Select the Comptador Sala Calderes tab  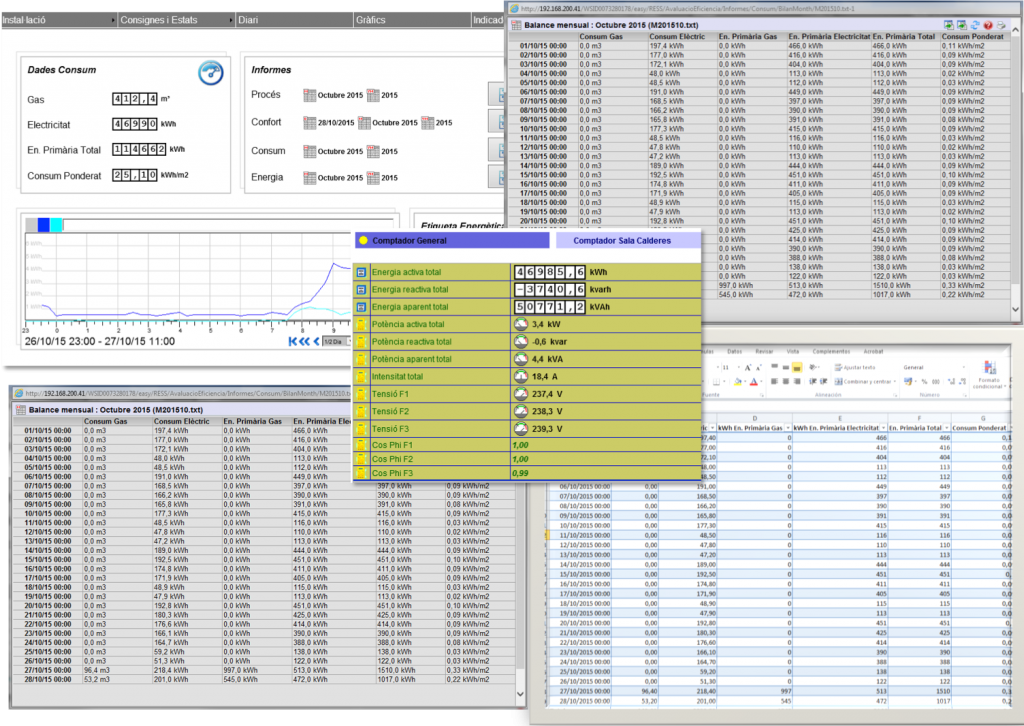(628, 240)
